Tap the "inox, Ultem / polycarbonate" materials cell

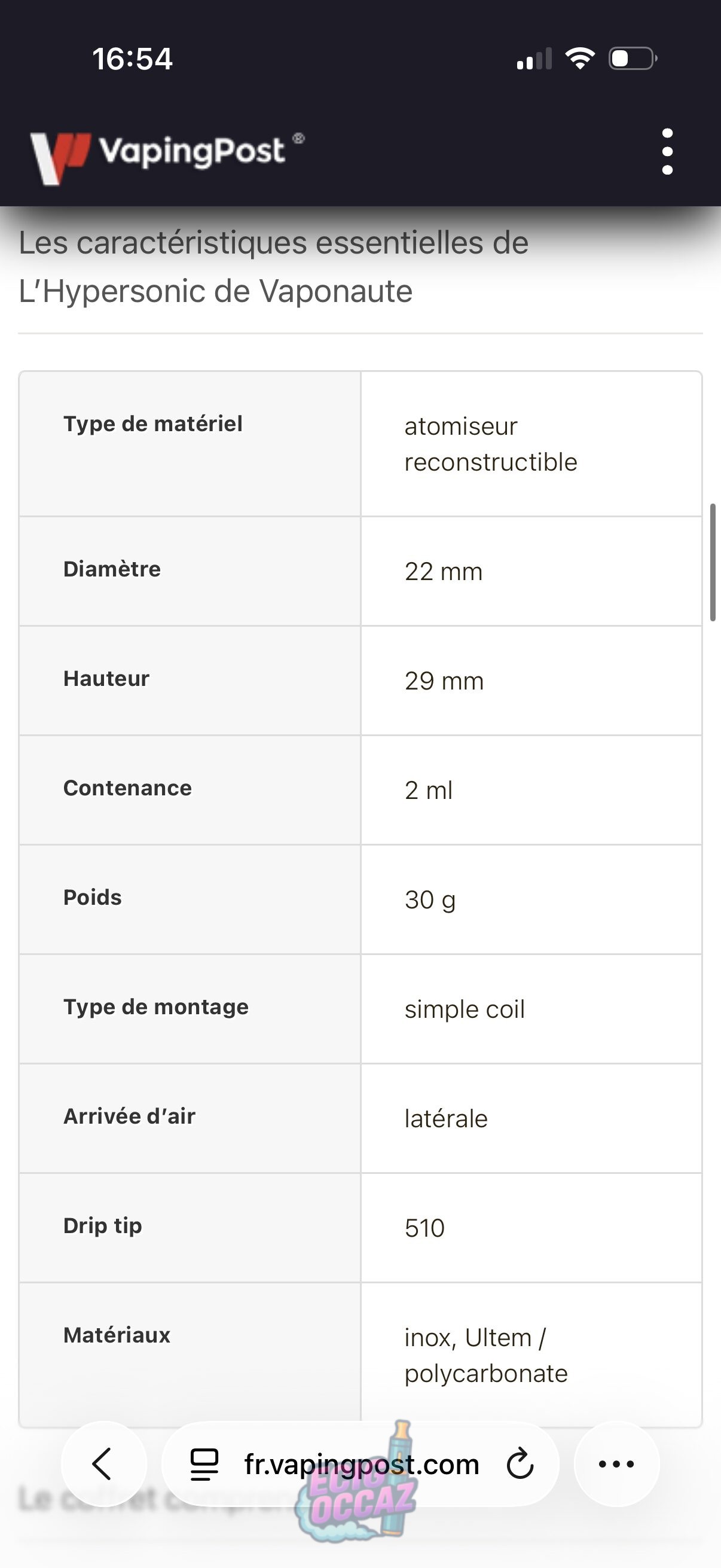click(485, 1356)
